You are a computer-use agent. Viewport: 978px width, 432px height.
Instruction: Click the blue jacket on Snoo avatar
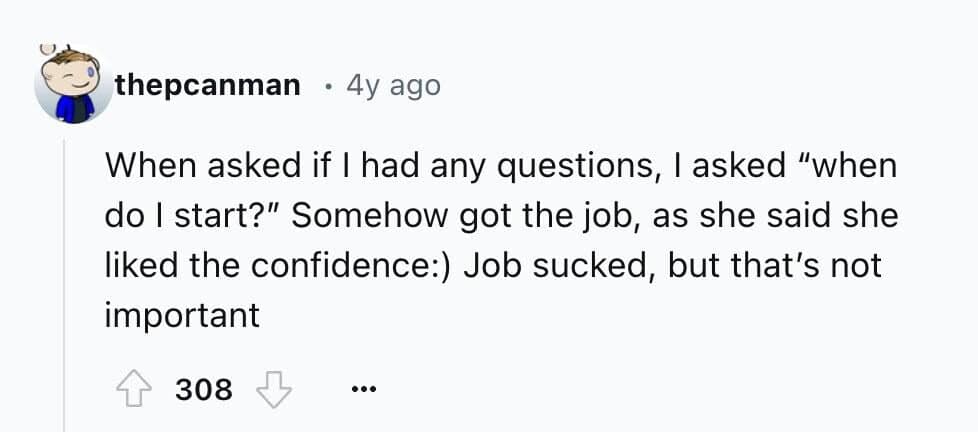pos(73,108)
